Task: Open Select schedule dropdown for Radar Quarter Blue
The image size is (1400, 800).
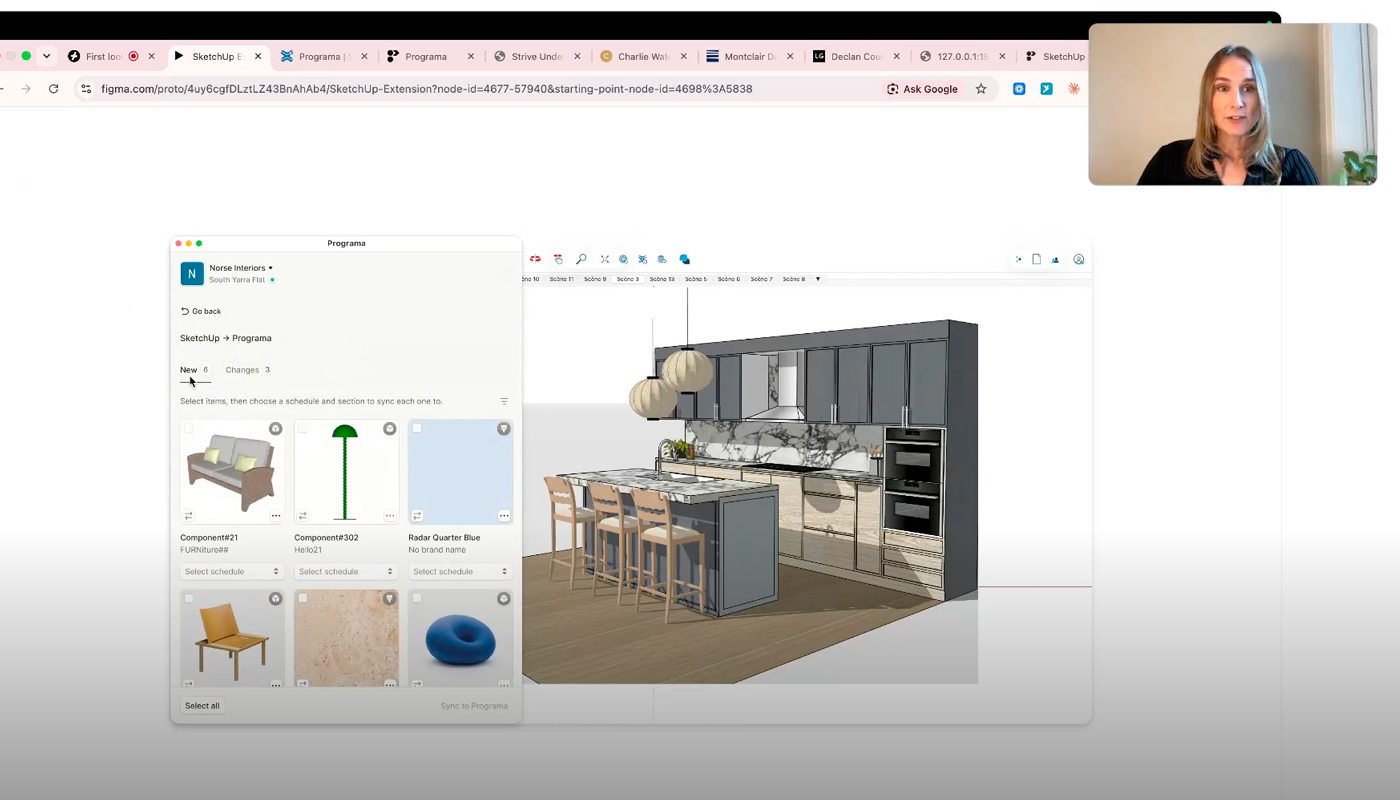Action: click(460, 572)
